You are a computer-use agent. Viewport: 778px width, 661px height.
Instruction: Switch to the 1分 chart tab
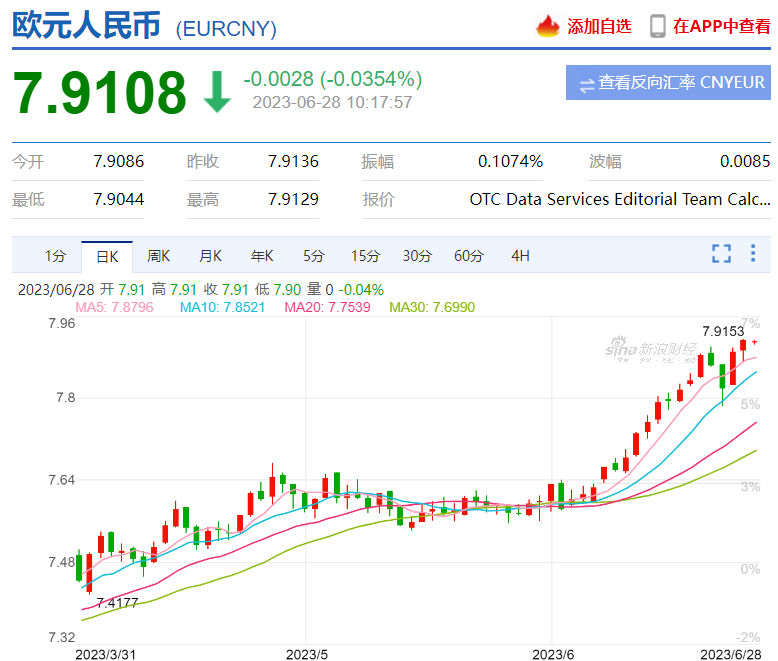55,256
